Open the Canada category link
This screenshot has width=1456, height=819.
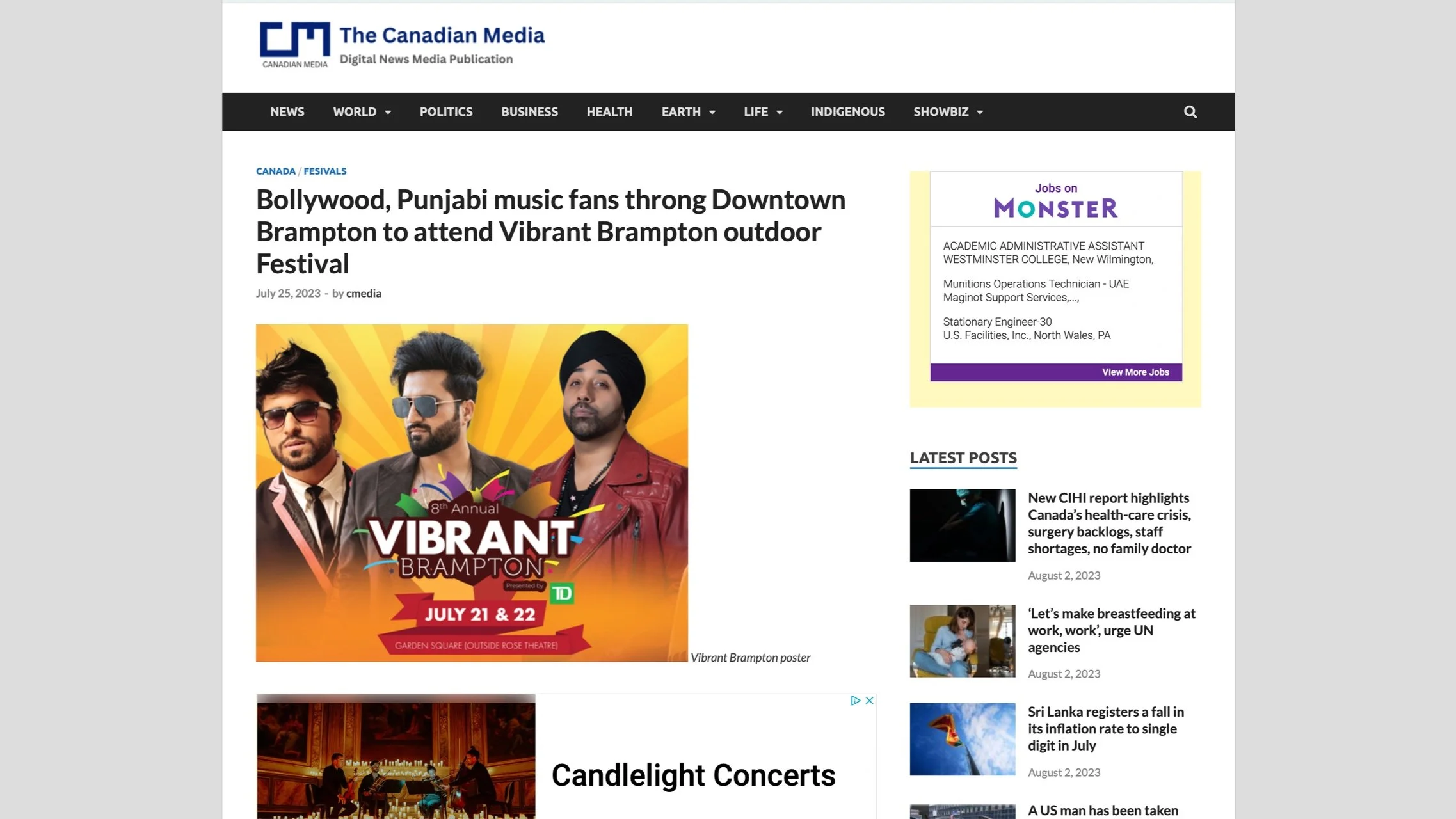tap(275, 171)
